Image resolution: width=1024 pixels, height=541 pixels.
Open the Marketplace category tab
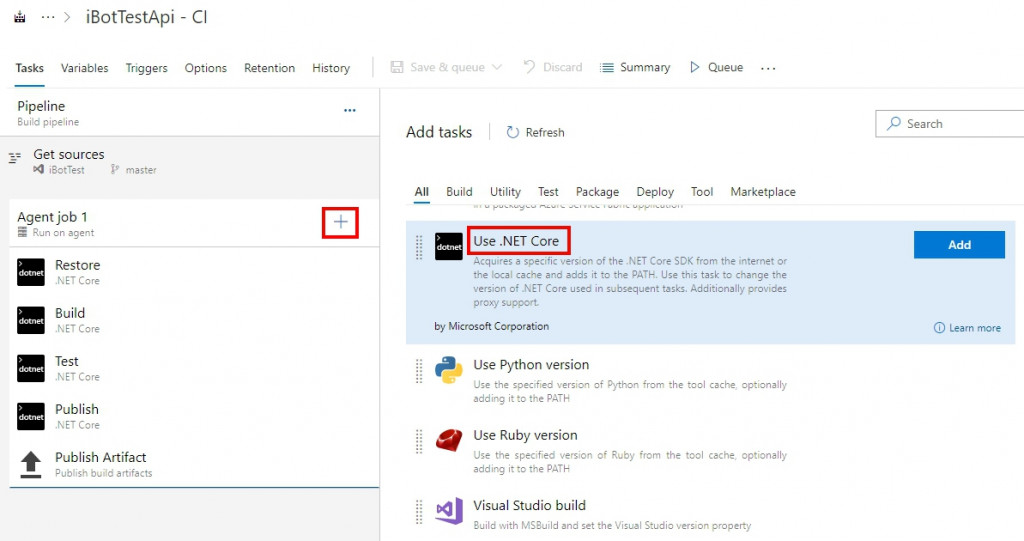(x=763, y=192)
